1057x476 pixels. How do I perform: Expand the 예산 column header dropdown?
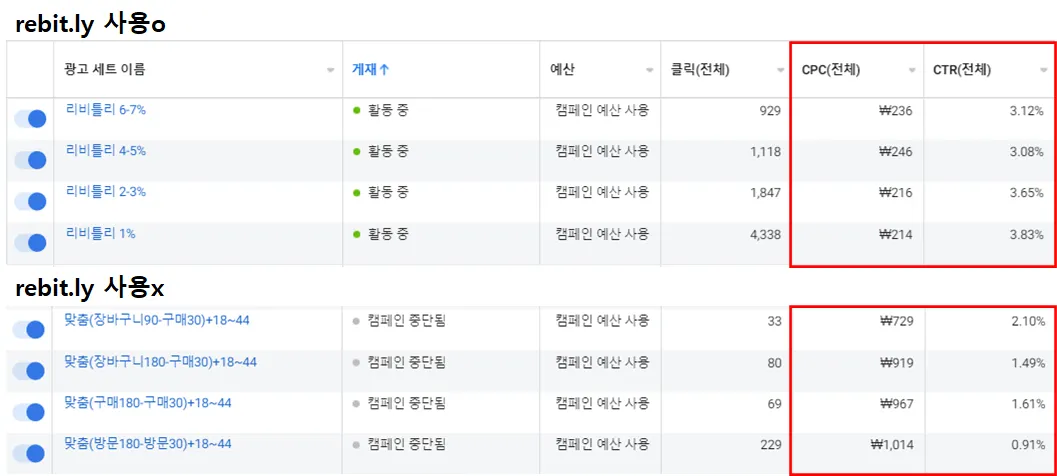coord(648,70)
